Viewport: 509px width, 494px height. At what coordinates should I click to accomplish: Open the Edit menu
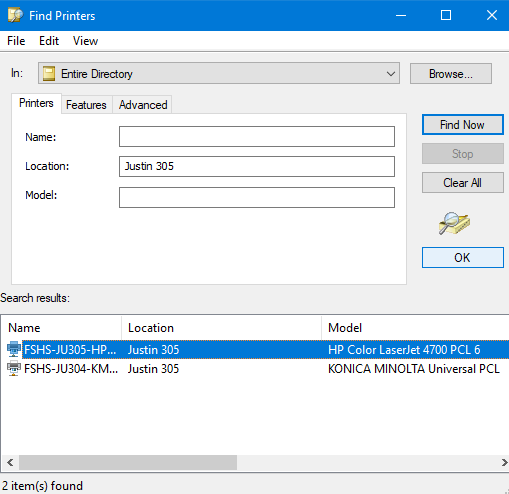49,41
